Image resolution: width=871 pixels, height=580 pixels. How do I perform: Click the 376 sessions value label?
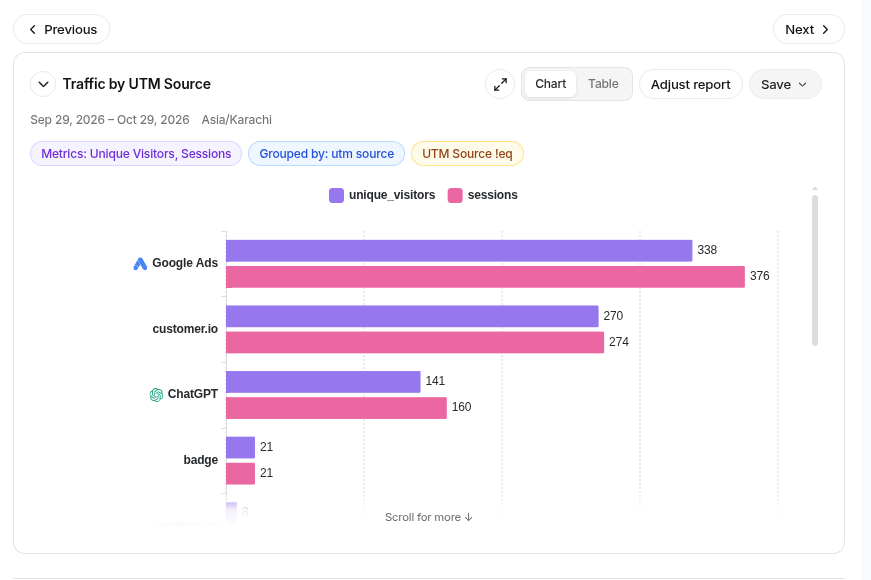pos(759,276)
